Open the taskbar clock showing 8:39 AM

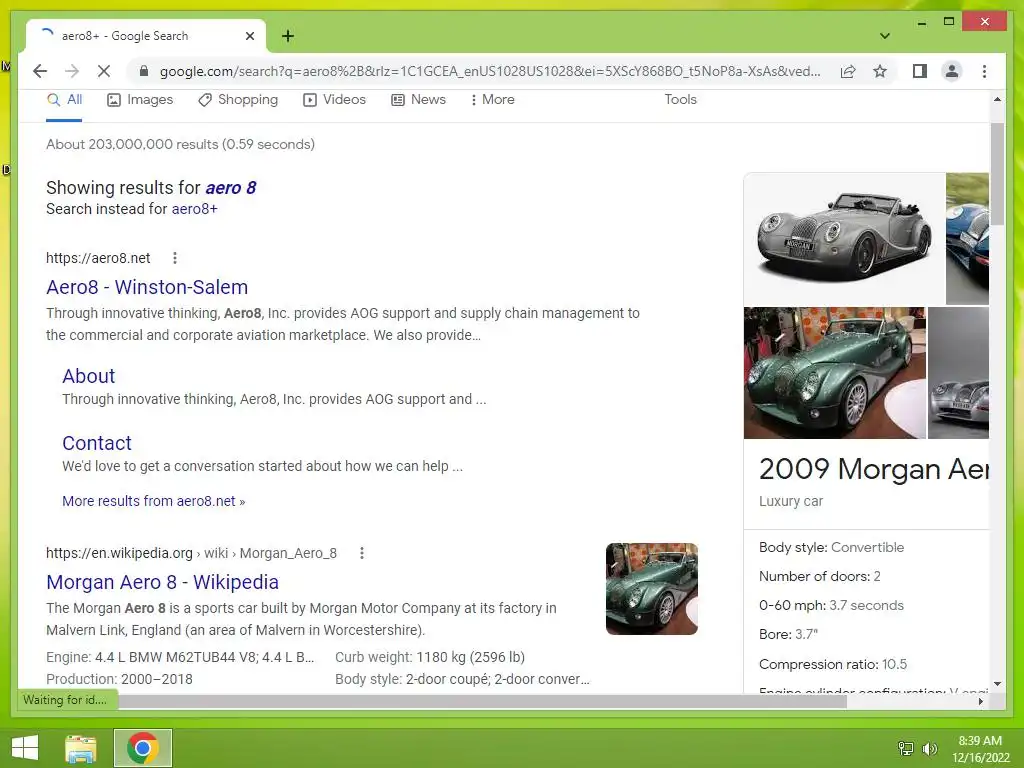coord(980,749)
